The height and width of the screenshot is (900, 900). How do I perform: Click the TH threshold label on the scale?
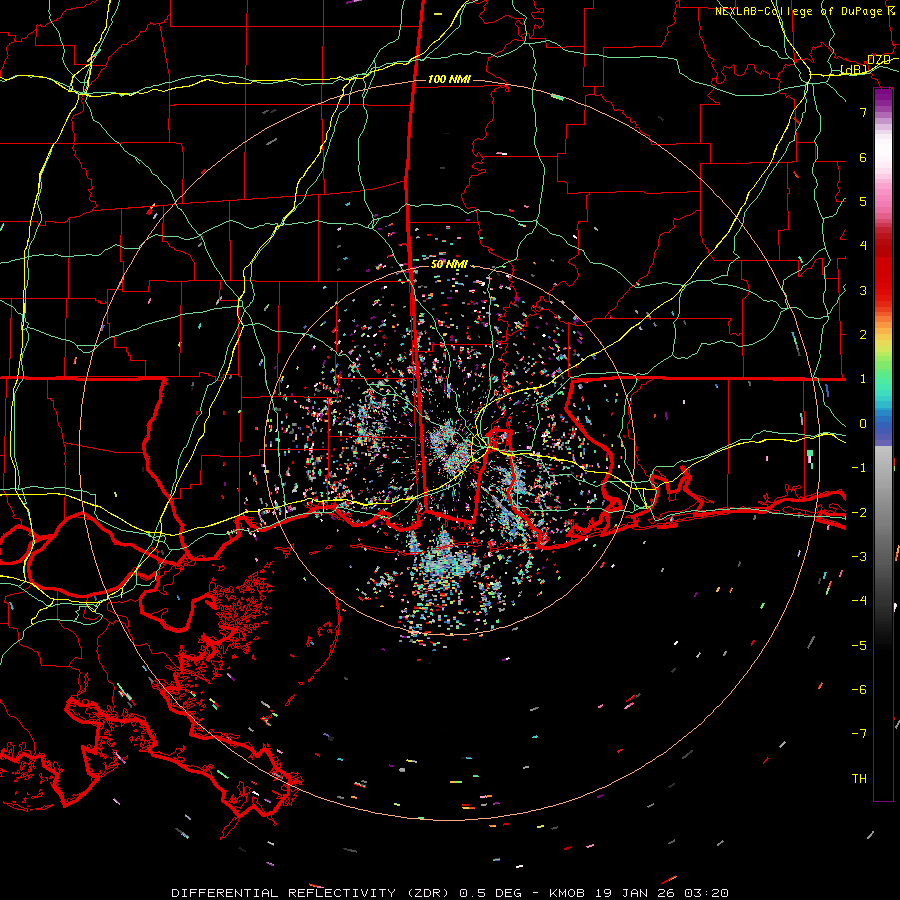859,779
